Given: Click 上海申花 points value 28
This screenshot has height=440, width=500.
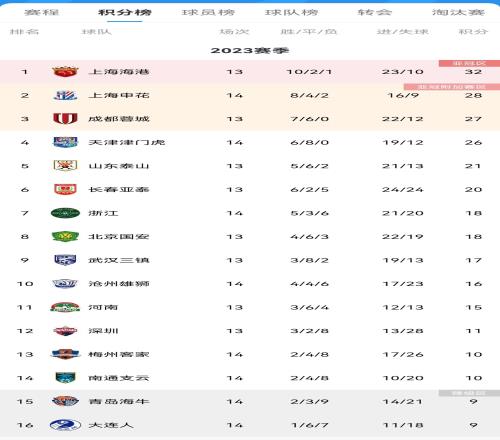Looking at the screenshot, I should pos(473,95).
